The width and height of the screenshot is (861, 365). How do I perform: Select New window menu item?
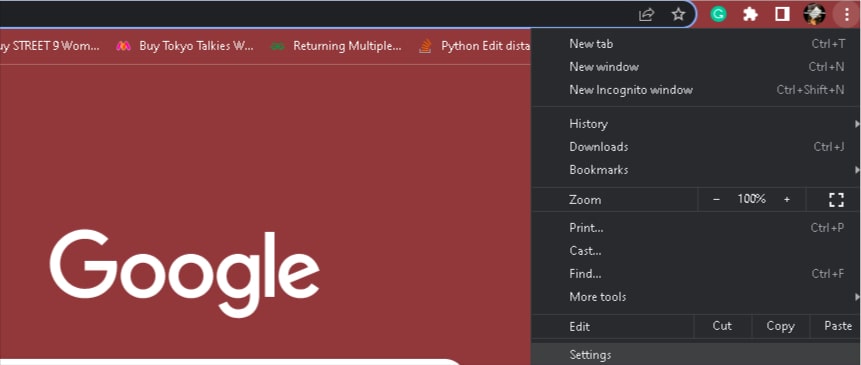click(696, 67)
